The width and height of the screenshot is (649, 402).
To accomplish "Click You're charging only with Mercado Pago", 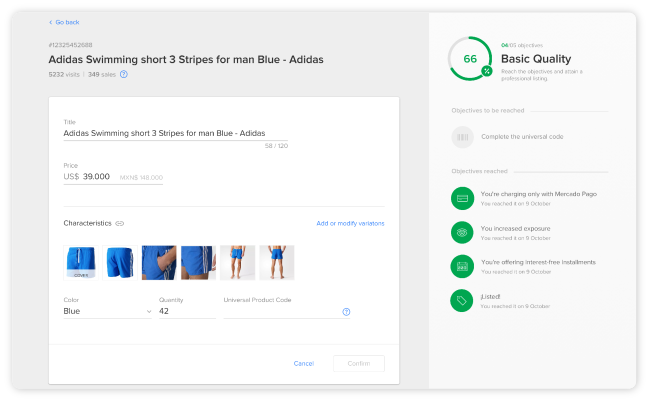I will point(539,194).
